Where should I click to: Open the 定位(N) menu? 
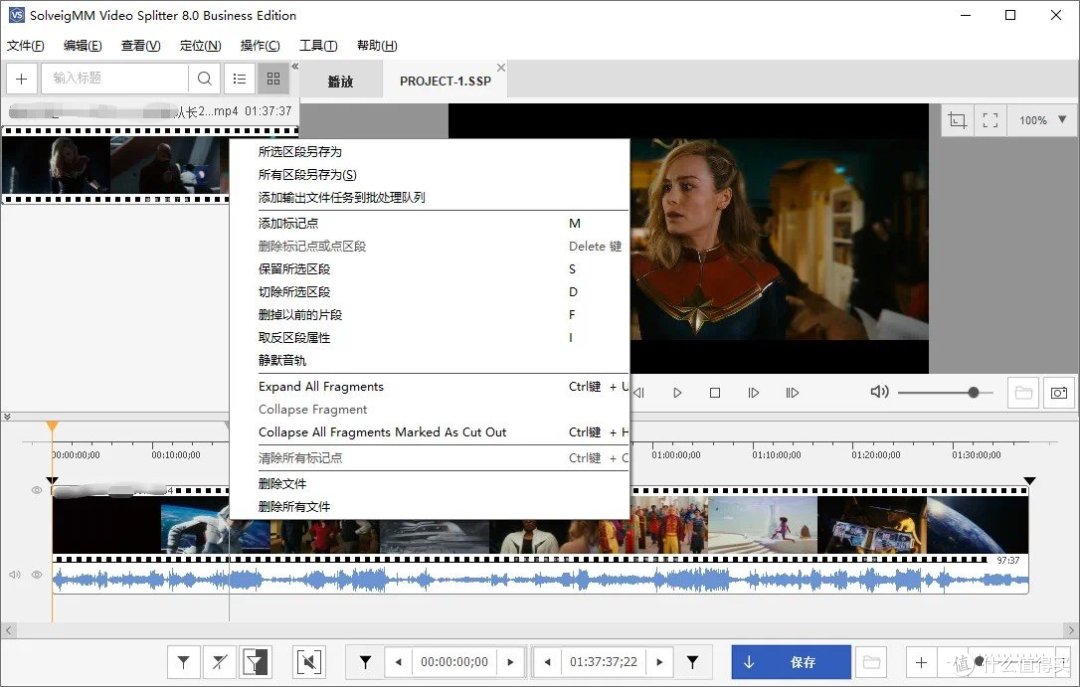[200, 45]
